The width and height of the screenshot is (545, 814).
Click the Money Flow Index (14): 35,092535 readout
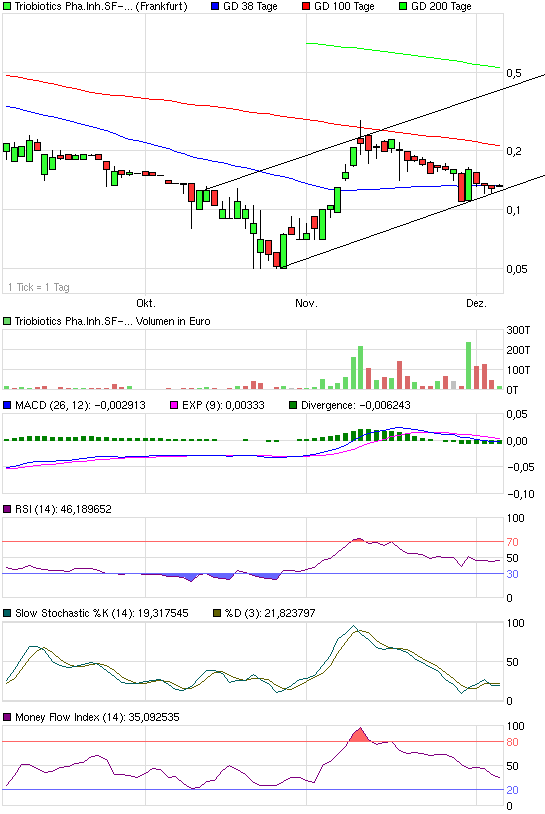click(x=97, y=717)
